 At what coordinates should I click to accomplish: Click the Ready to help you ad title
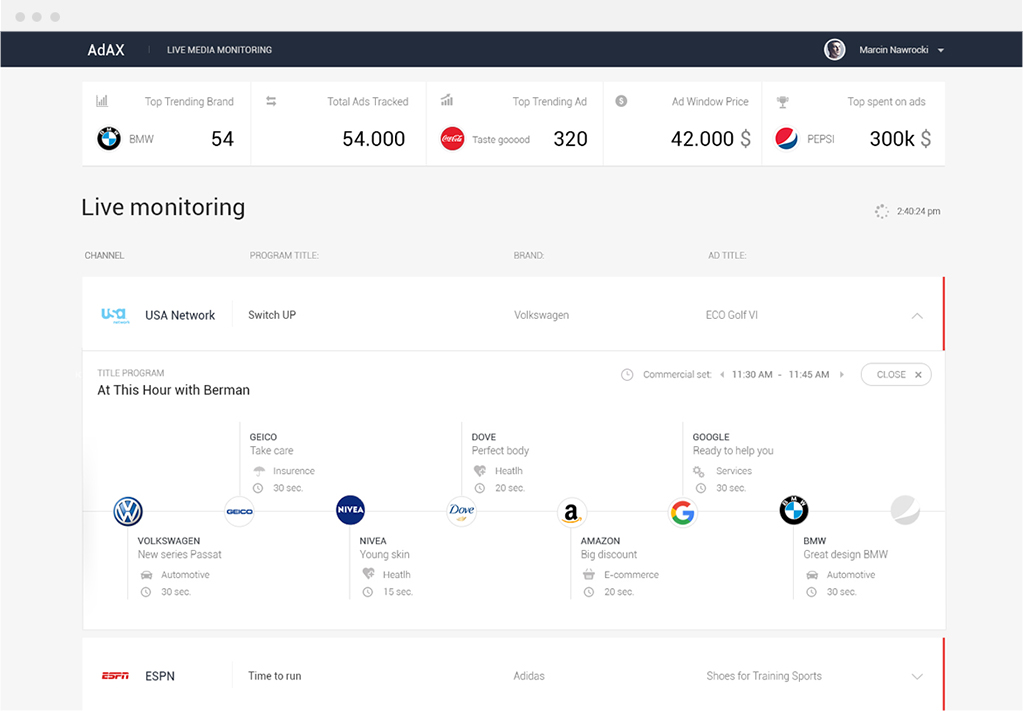coord(733,451)
